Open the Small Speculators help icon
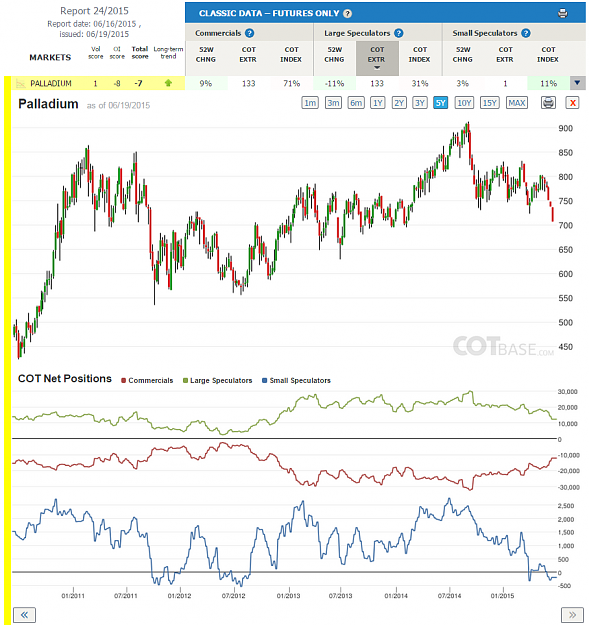 pyautogui.click(x=526, y=33)
